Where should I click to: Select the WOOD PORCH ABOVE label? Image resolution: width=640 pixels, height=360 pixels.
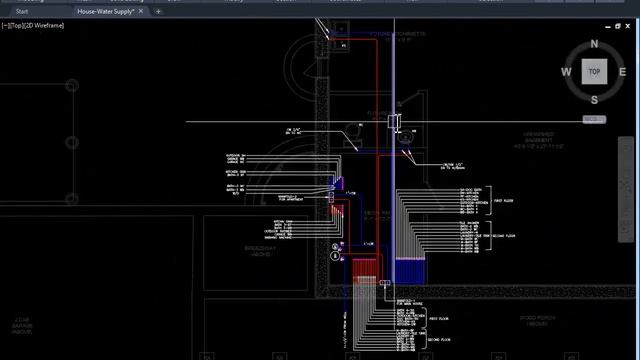pos(537,320)
